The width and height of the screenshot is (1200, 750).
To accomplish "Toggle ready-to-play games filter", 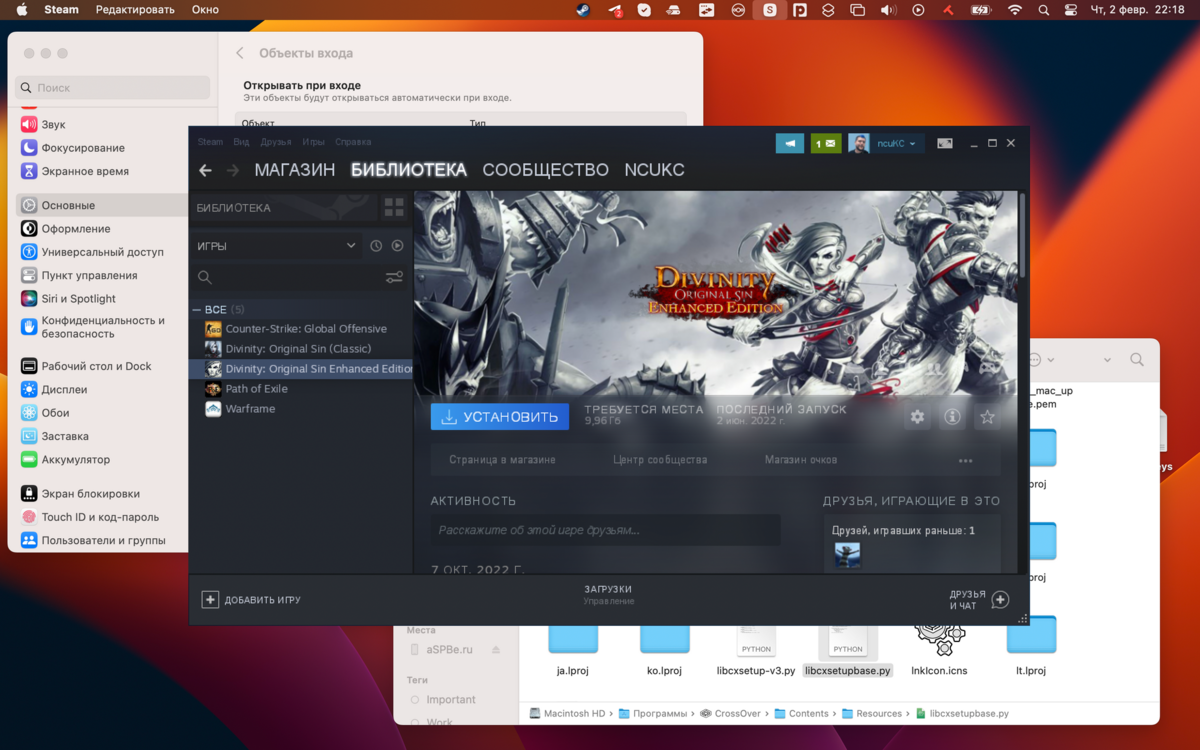I will (x=397, y=246).
